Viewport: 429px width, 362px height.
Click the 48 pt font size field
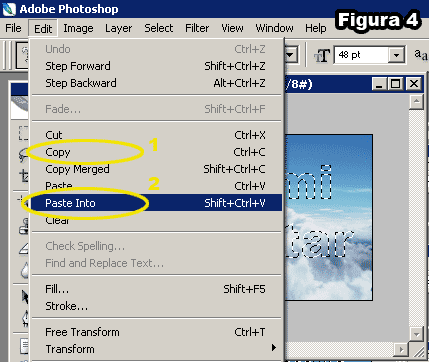(362, 55)
